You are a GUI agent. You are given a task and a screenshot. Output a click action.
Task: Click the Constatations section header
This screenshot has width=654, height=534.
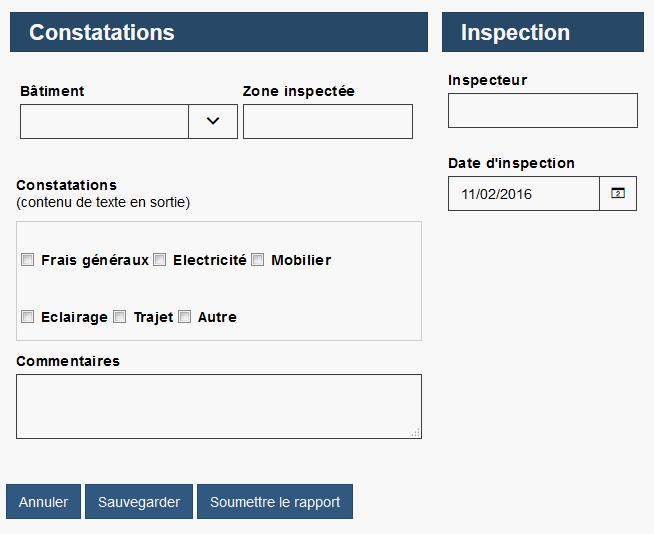point(219,32)
